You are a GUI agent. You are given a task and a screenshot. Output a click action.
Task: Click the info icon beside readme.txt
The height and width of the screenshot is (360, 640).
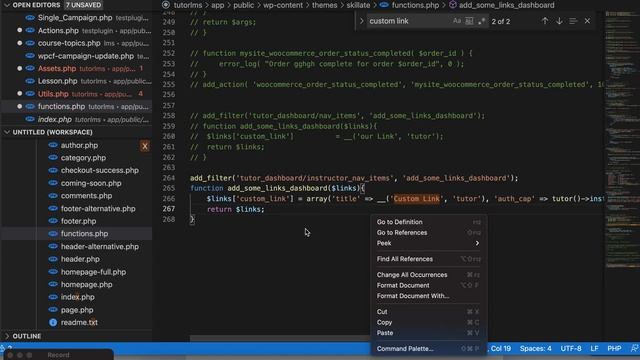pos(53,322)
